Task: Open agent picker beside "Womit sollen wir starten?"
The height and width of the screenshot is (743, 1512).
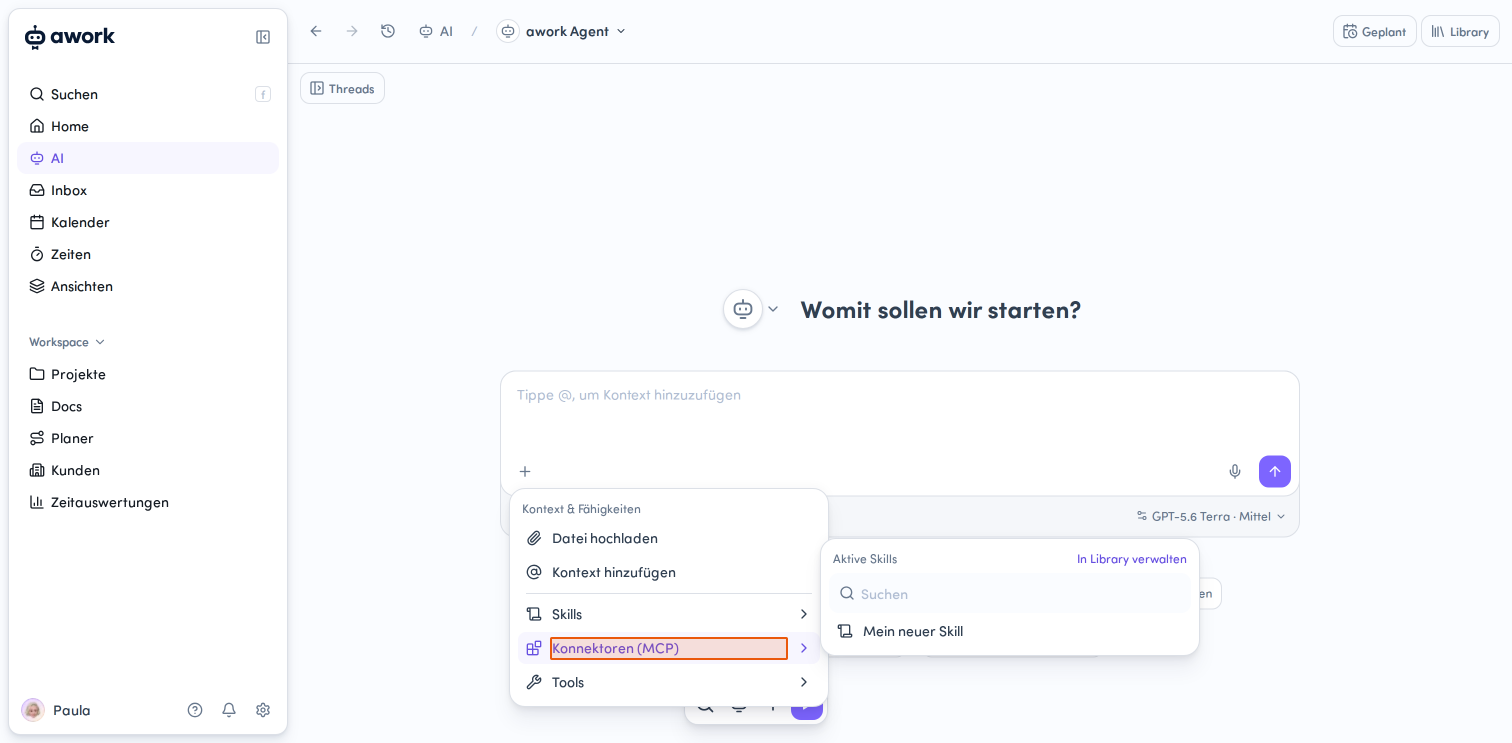Action: tap(752, 309)
